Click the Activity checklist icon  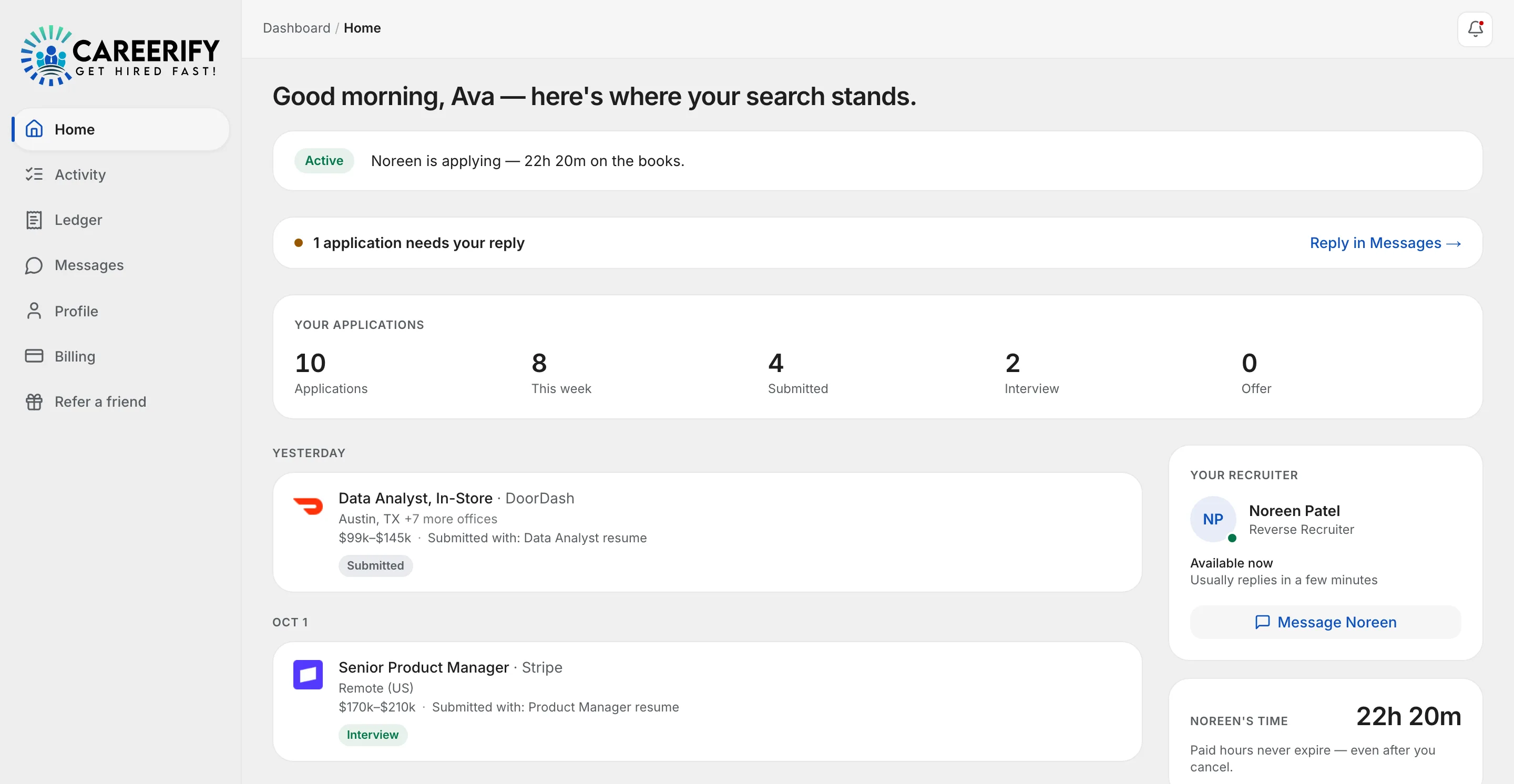coord(34,174)
